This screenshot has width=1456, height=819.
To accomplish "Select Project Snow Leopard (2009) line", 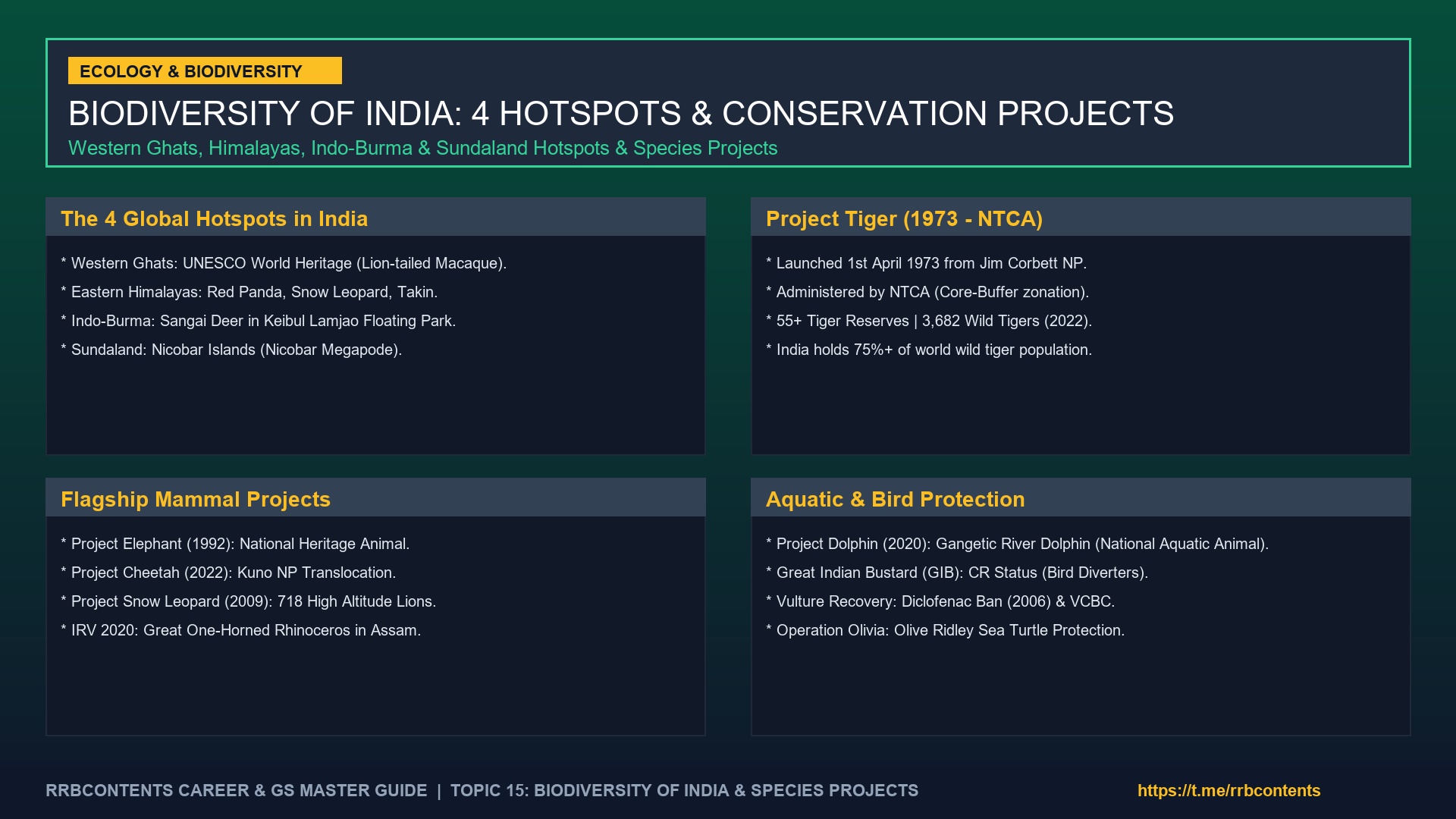I will (x=249, y=601).
